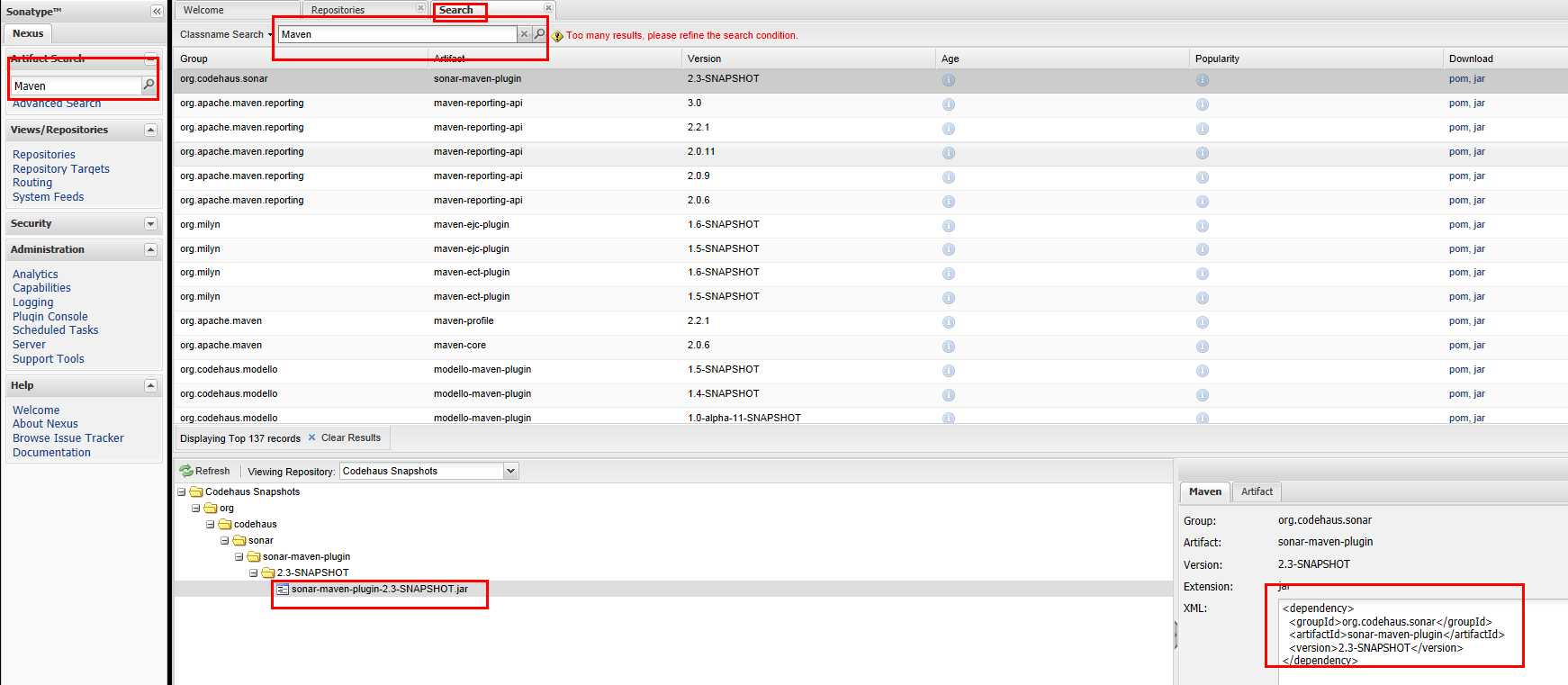Open the Plugin Console link

tap(50, 317)
